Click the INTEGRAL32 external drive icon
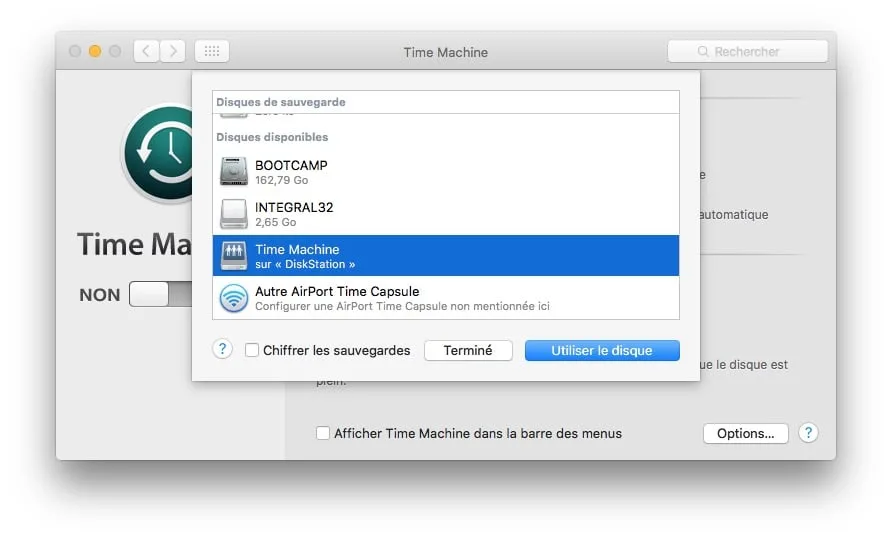This screenshot has width=892, height=540. pos(234,213)
